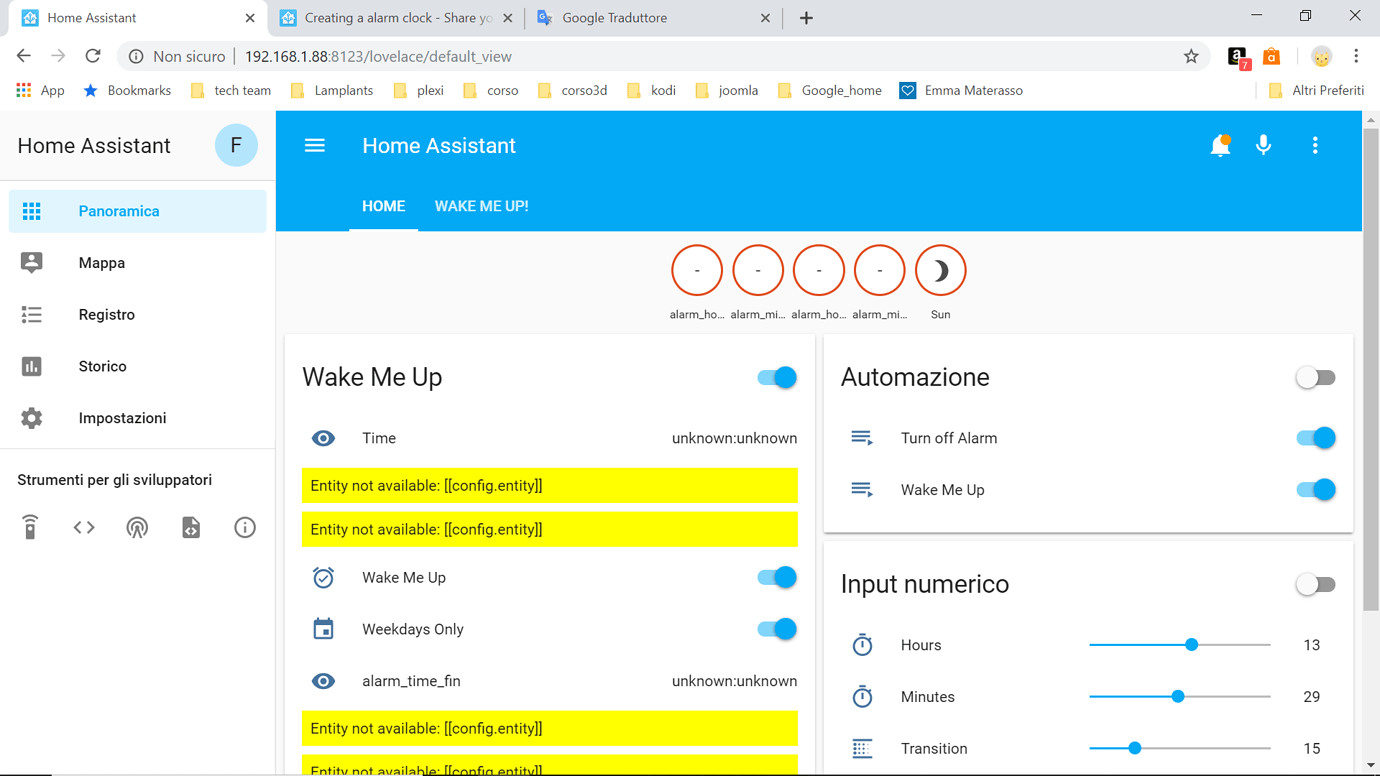Open the Templates developer tool

coord(191,527)
